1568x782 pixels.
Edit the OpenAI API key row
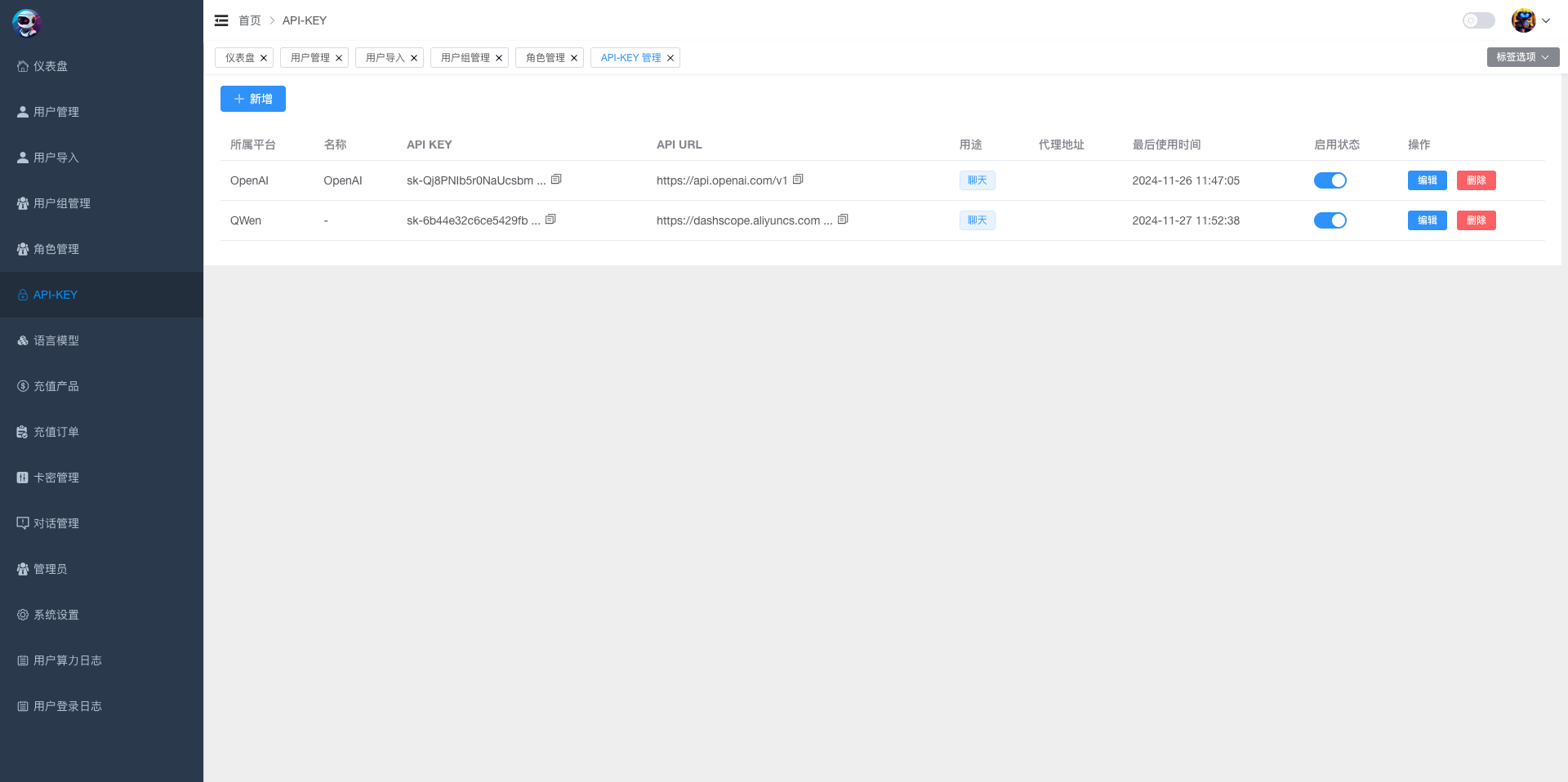1427,180
